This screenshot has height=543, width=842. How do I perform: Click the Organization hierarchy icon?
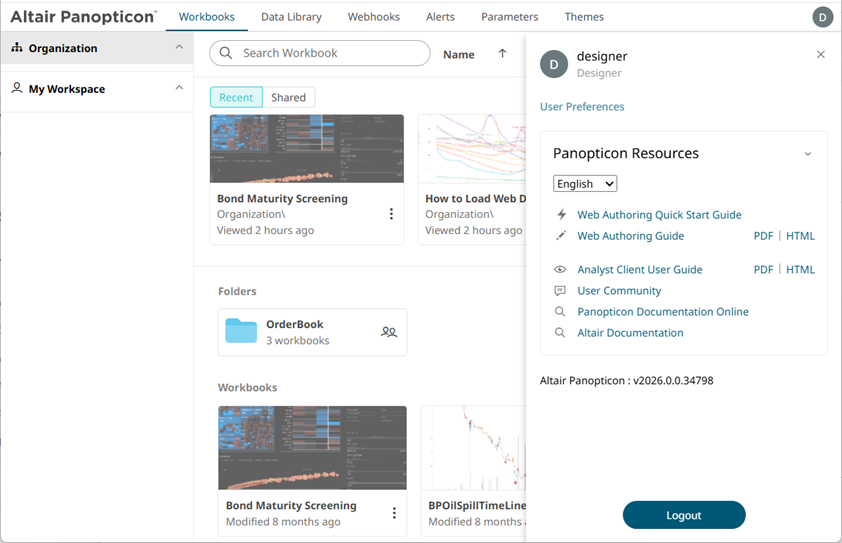point(17,48)
